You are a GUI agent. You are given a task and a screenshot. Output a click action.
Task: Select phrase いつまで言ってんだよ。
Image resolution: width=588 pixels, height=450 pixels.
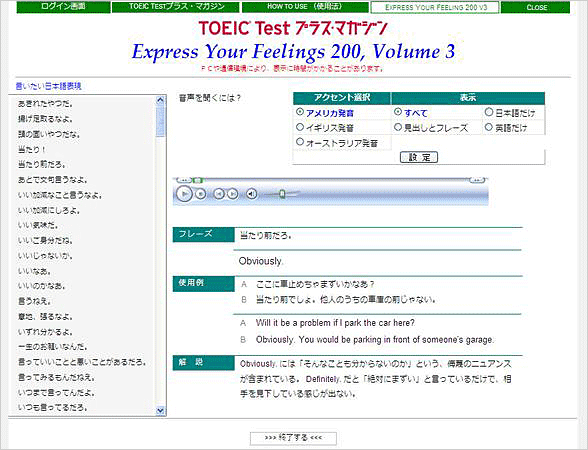coord(56,393)
